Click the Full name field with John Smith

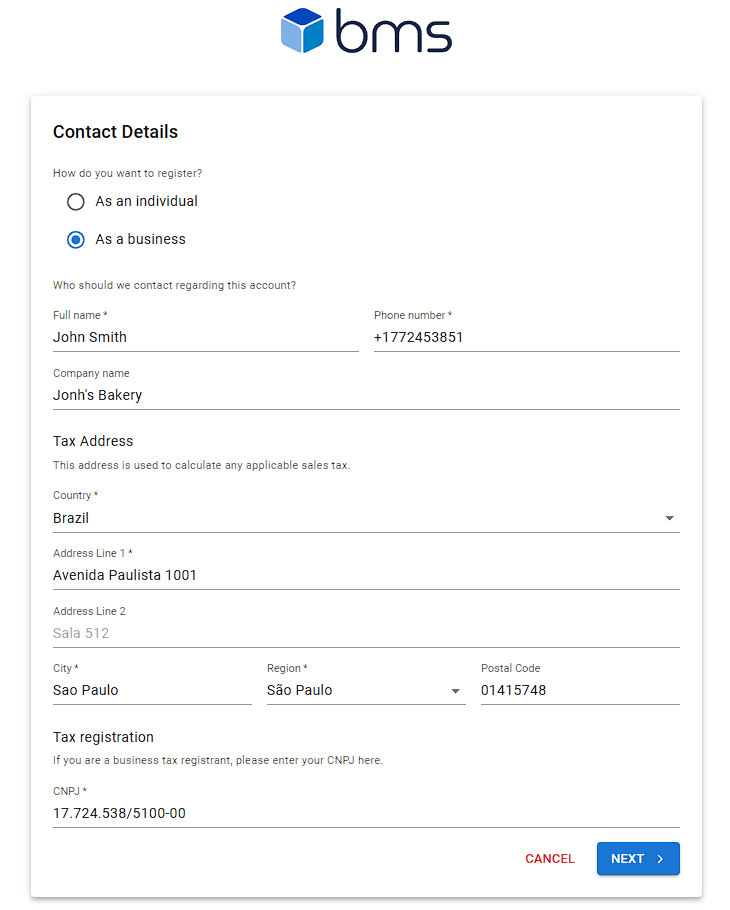(x=205, y=337)
